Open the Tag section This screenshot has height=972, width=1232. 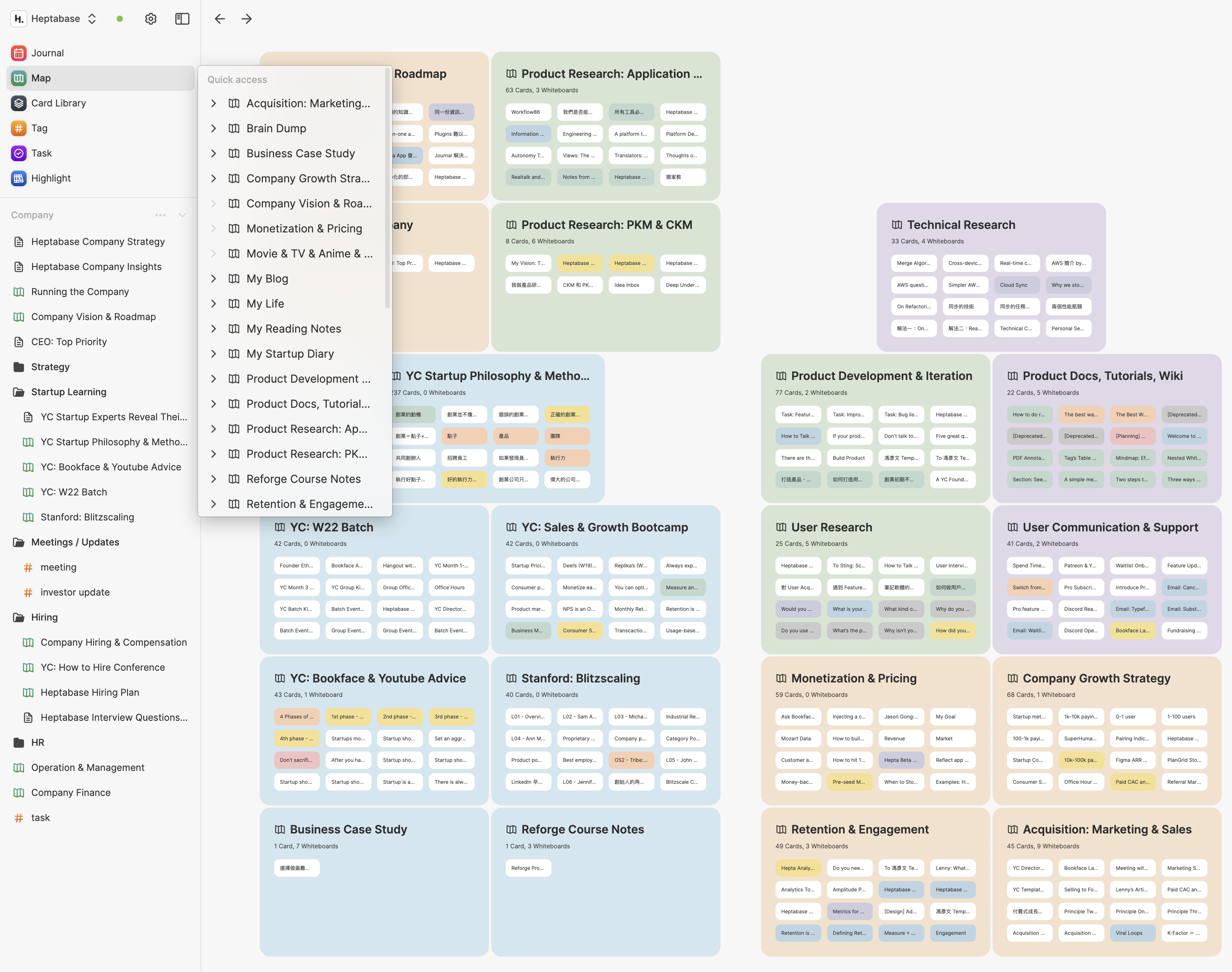[x=100, y=128]
